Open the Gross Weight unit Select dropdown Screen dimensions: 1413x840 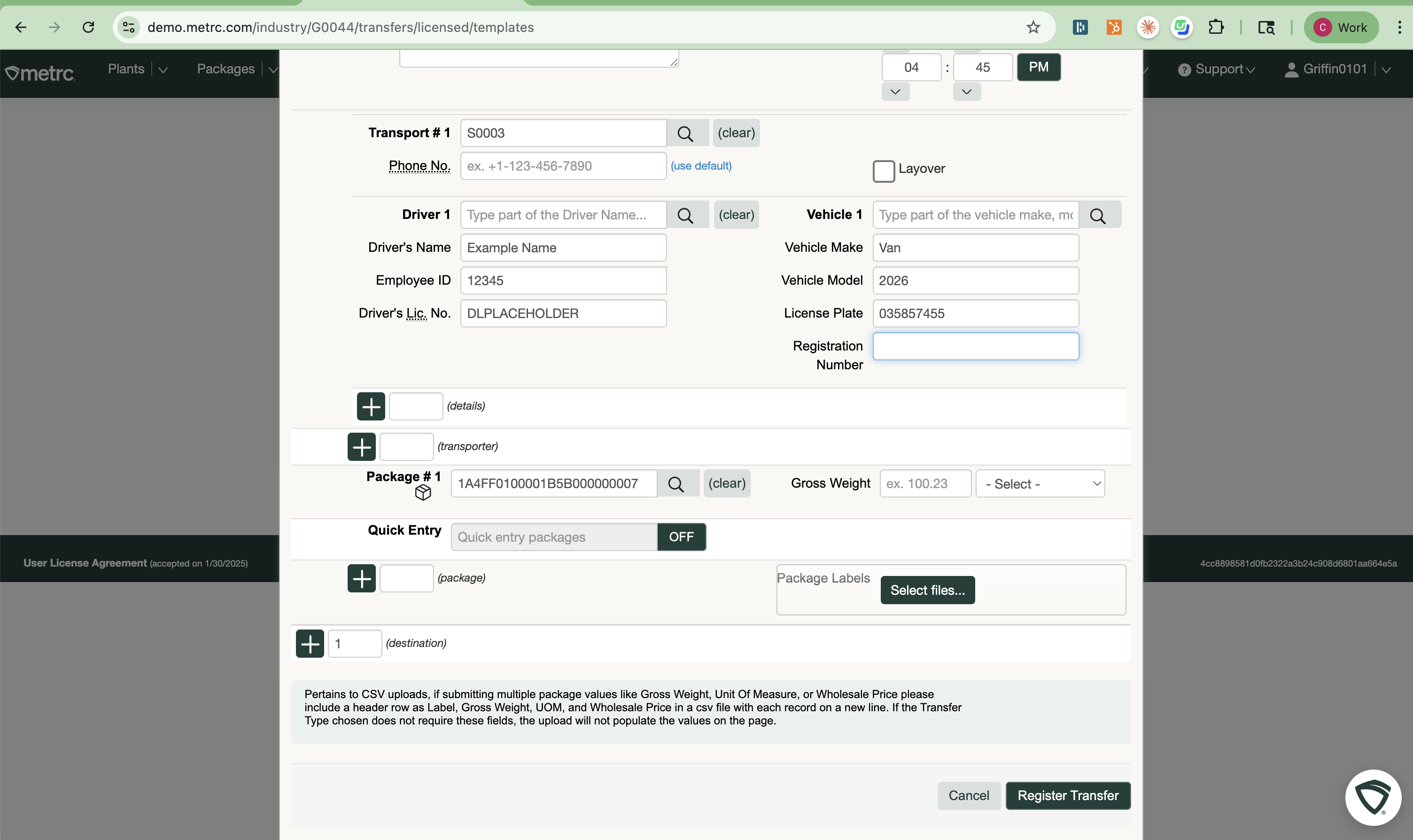[1040, 484]
